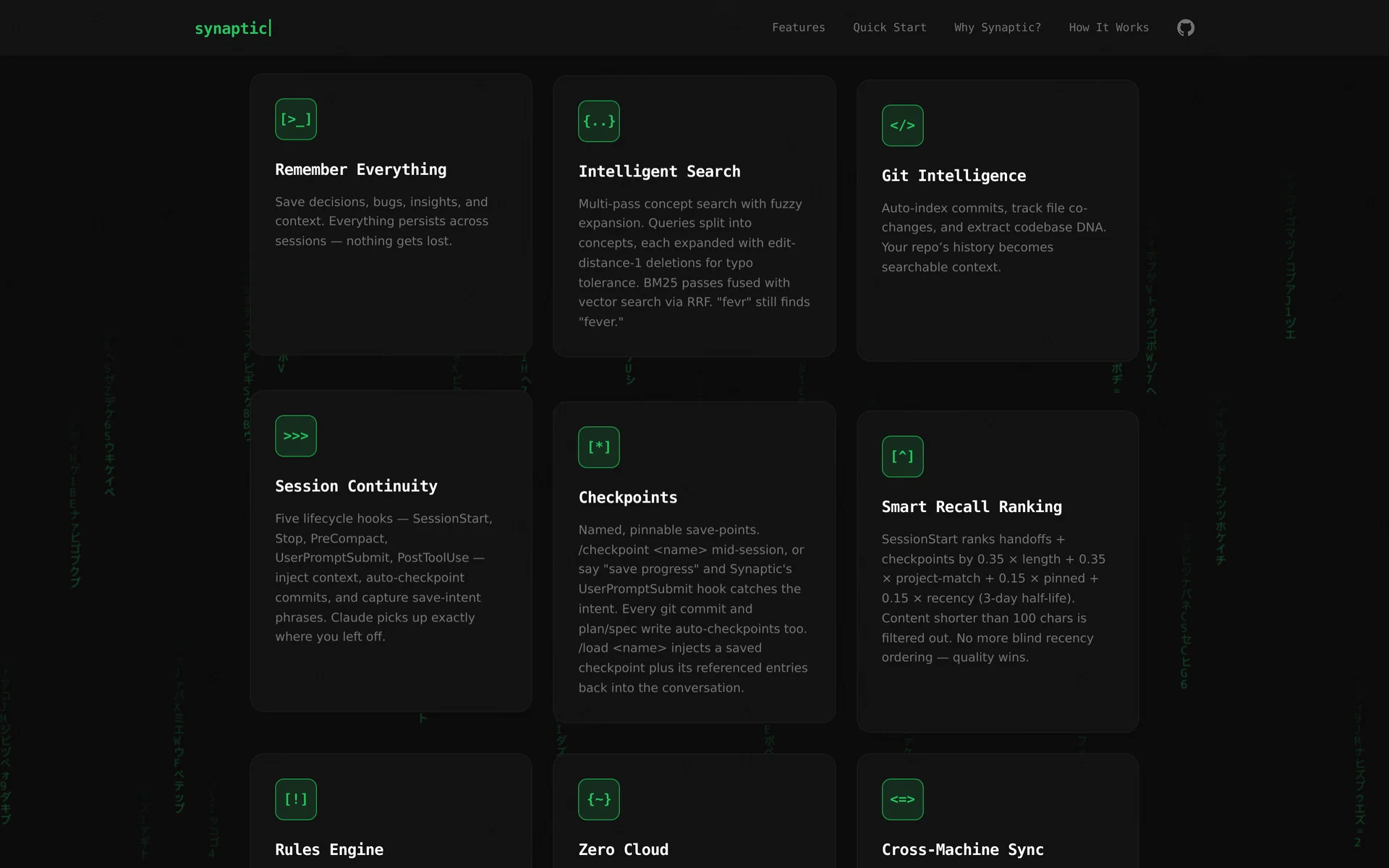
Task: Click the 'Auto-index commits' description text
Action: coord(994,238)
